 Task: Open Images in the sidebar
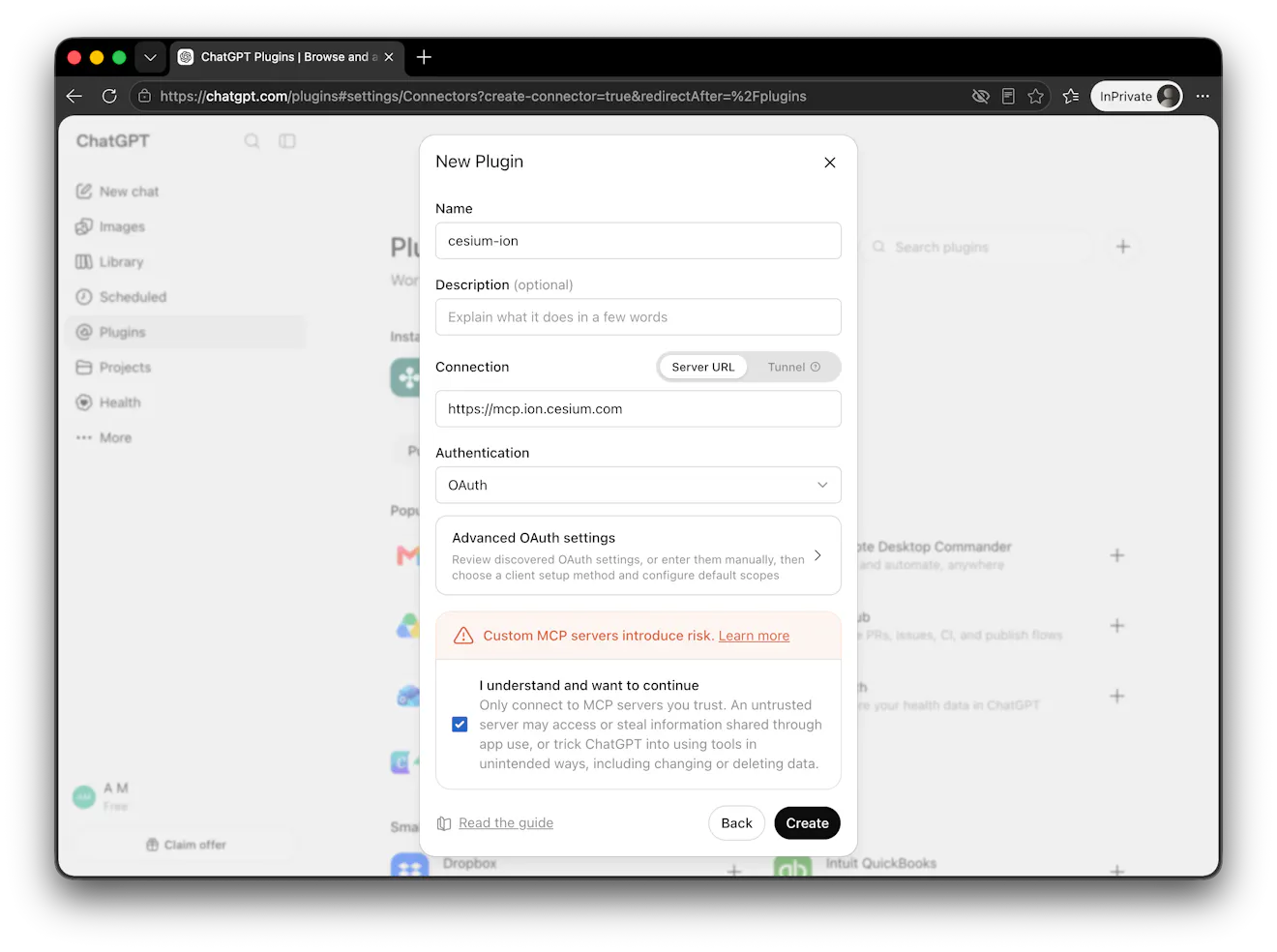pos(186,226)
